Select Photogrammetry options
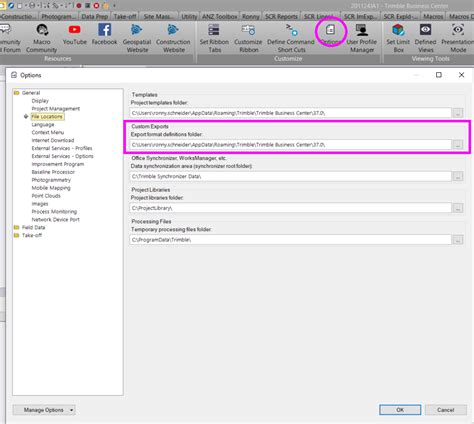 tap(51, 180)
